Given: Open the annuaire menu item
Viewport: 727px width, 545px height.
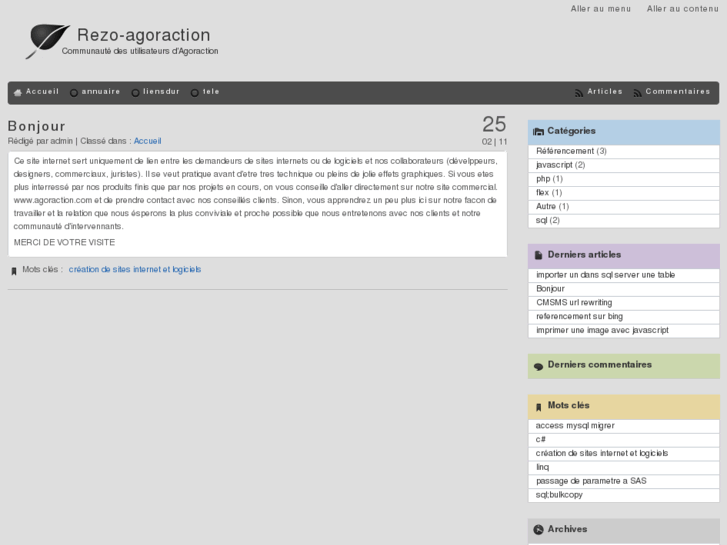Looking at the screenshot, I should pos(101,91).
